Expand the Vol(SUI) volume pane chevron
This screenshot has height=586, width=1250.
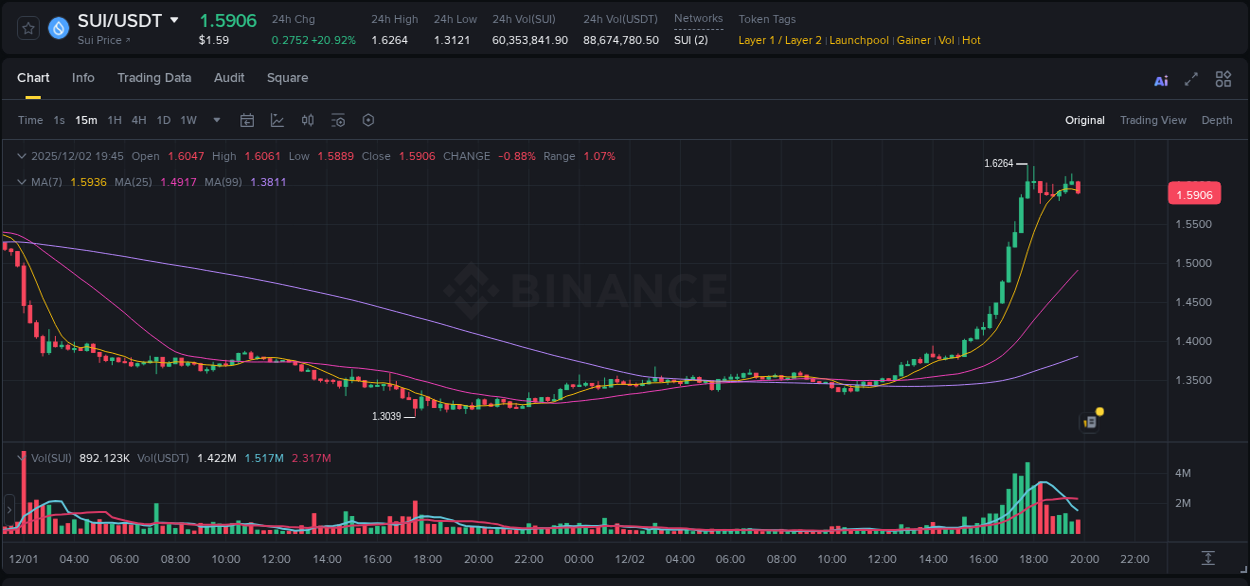21,456
